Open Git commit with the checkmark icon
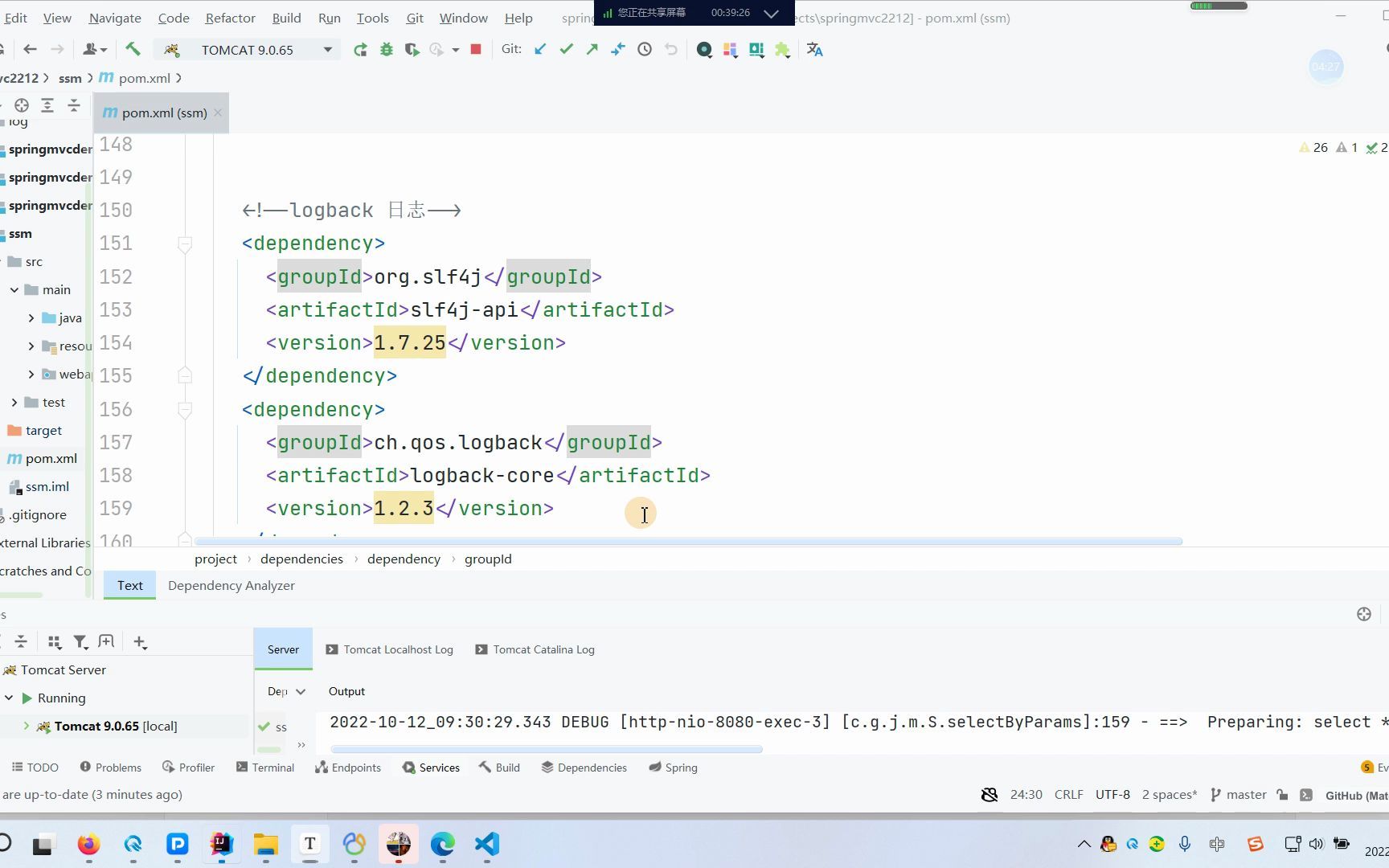This screenshot has width=1389, height=868. [566, 49]
